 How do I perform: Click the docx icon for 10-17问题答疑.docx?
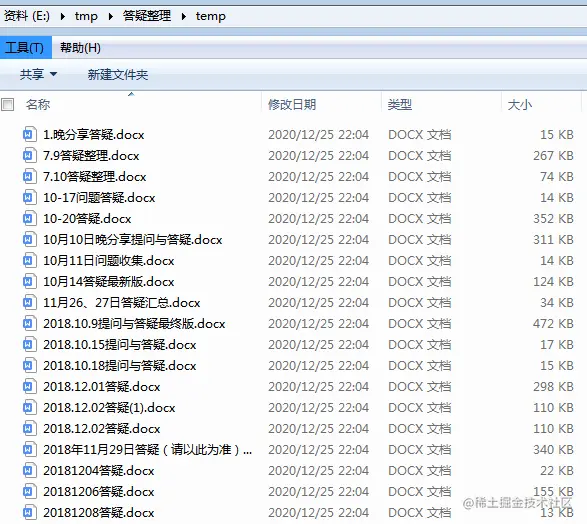30,197
